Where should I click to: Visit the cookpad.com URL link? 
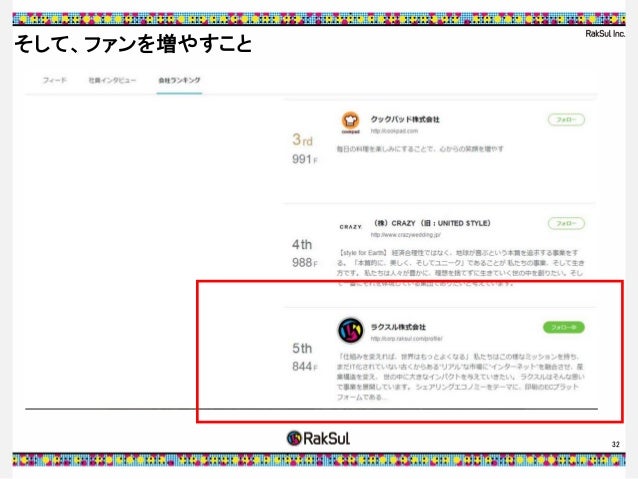(x=394, y=131)
